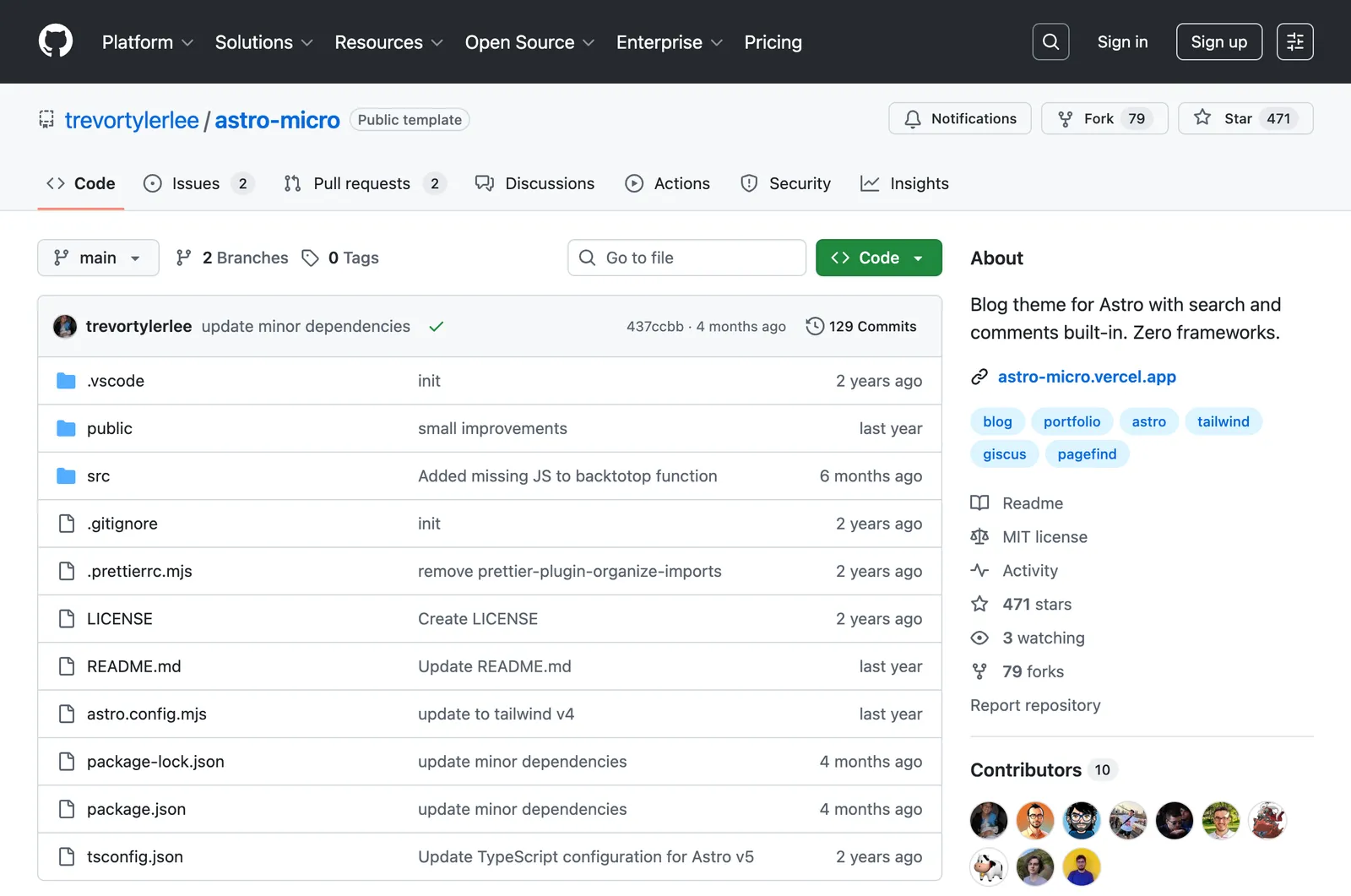Open the public folder icon
This screenshot has width=1351, height=896.
tap(66, 428)
